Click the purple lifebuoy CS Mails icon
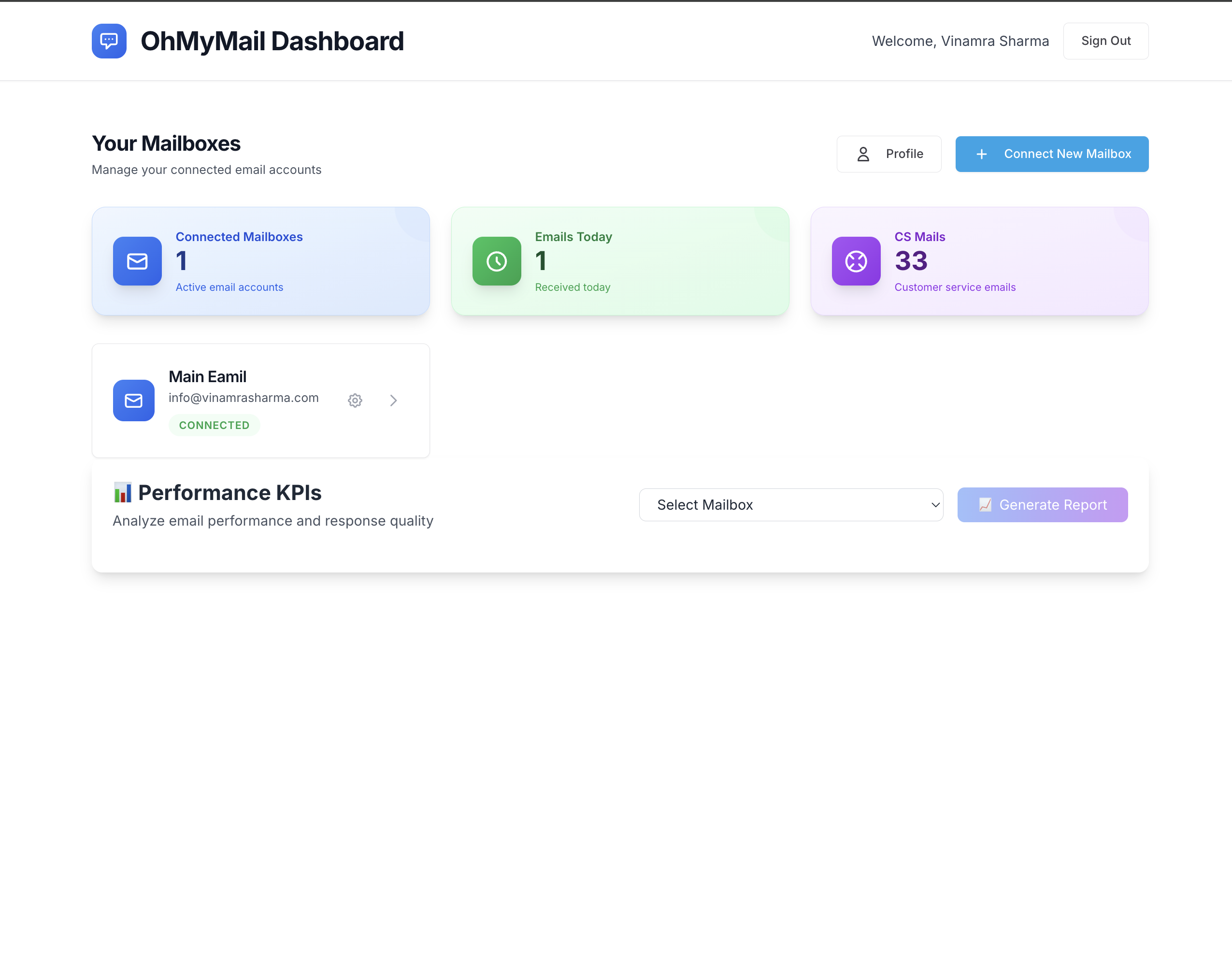The image size is (1232, 972). click(x=856, y=261)
